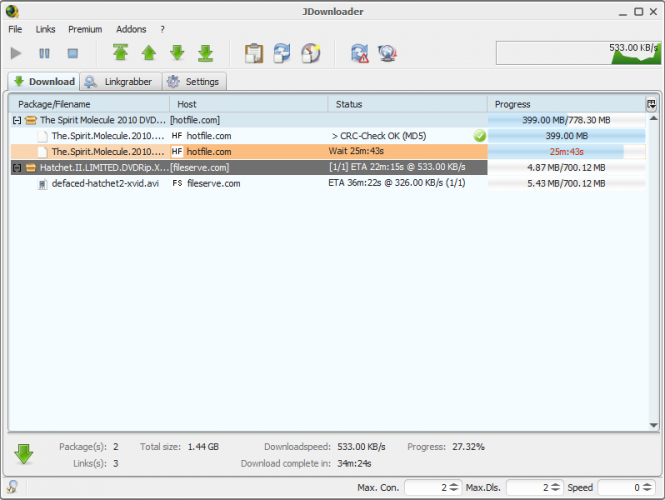Move selected item up one position

[149, 53]
